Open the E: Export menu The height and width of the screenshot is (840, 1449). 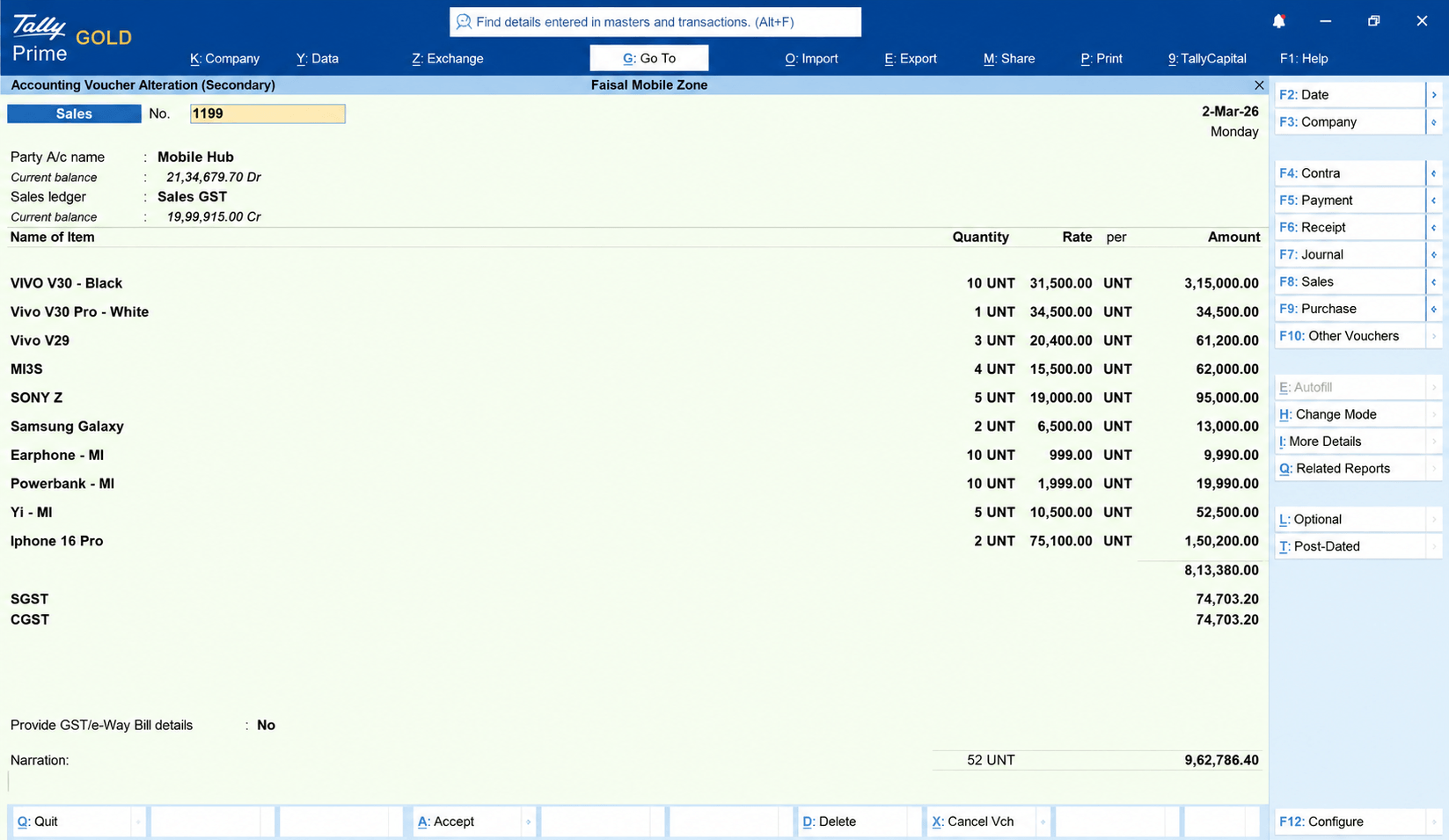(x=911, y=59)
